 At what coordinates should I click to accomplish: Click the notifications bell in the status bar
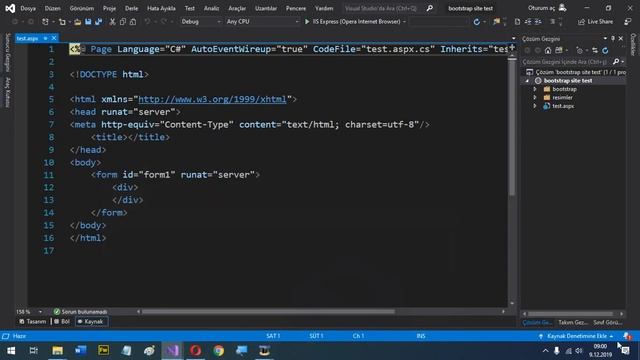point(627,336)
